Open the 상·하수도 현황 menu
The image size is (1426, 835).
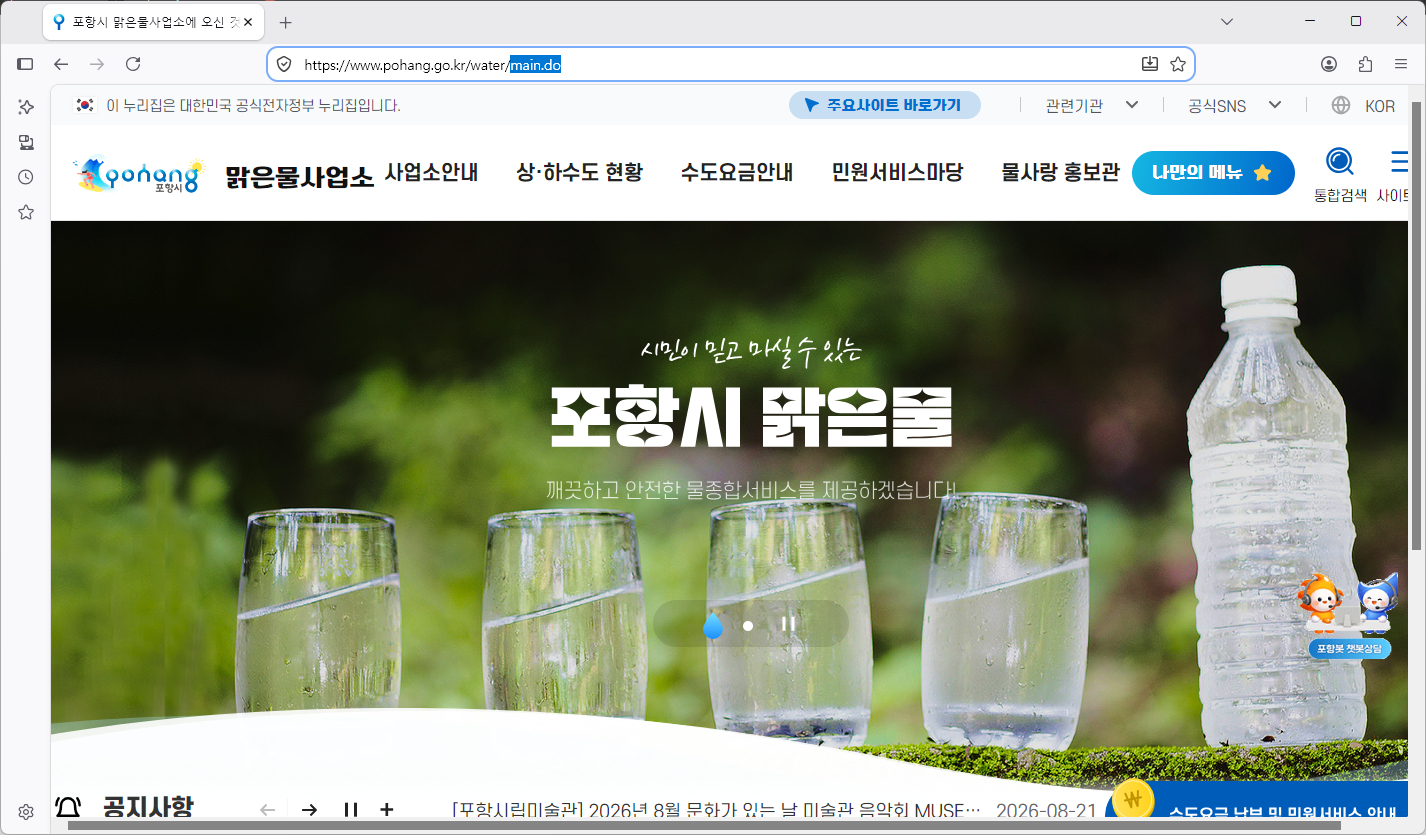(579, 172)
